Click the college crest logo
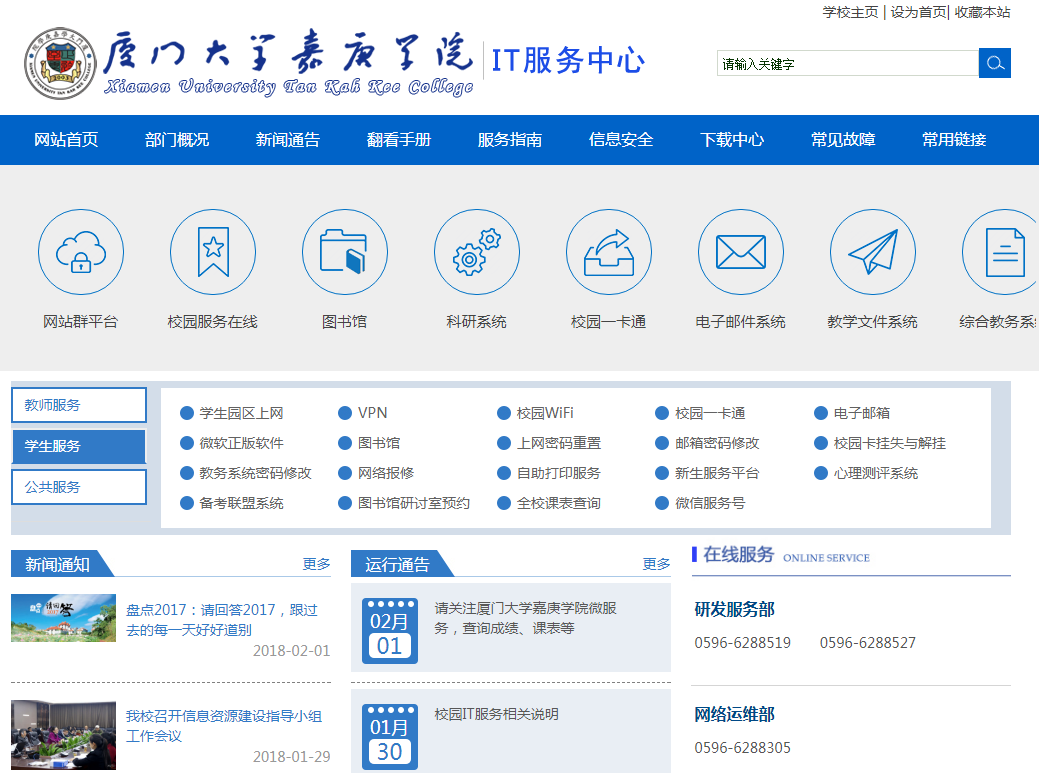This screenshot has height=773, width=1039. click(60, 64)
